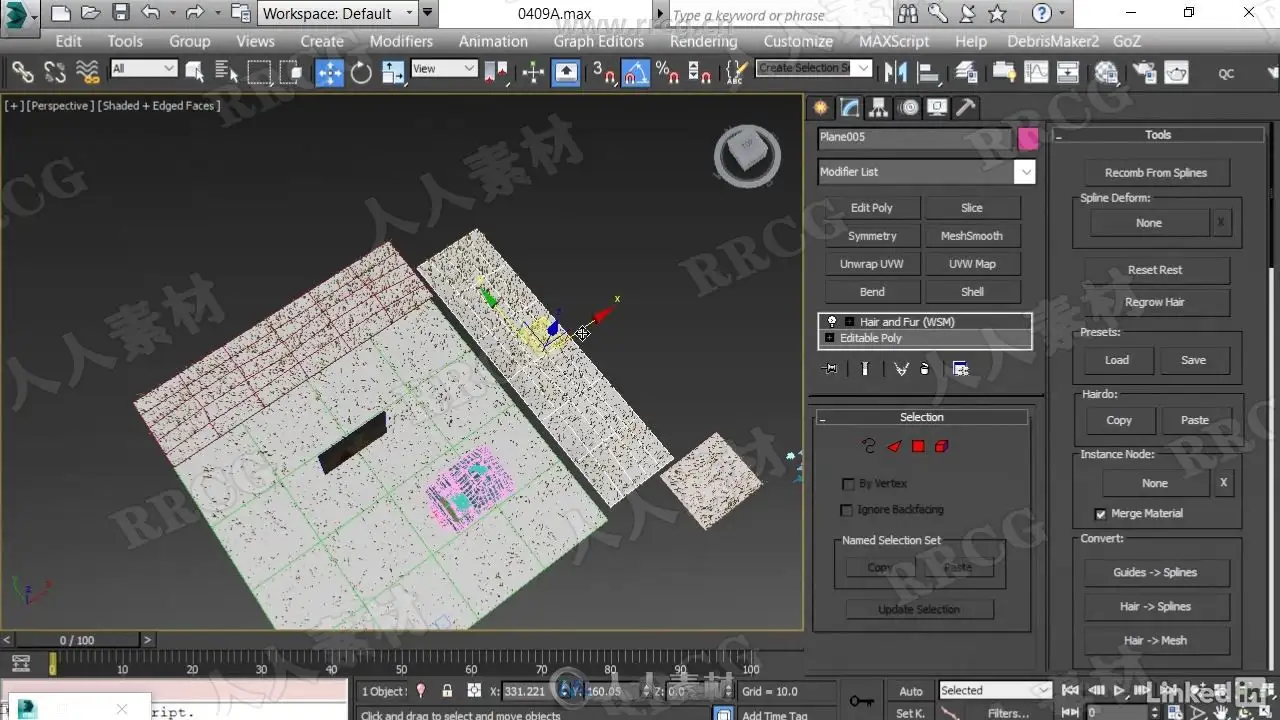Viewport: 1280px width, 720px height.
Task: Click the Render teapot icon
Action: click(x=1176, y=72)
